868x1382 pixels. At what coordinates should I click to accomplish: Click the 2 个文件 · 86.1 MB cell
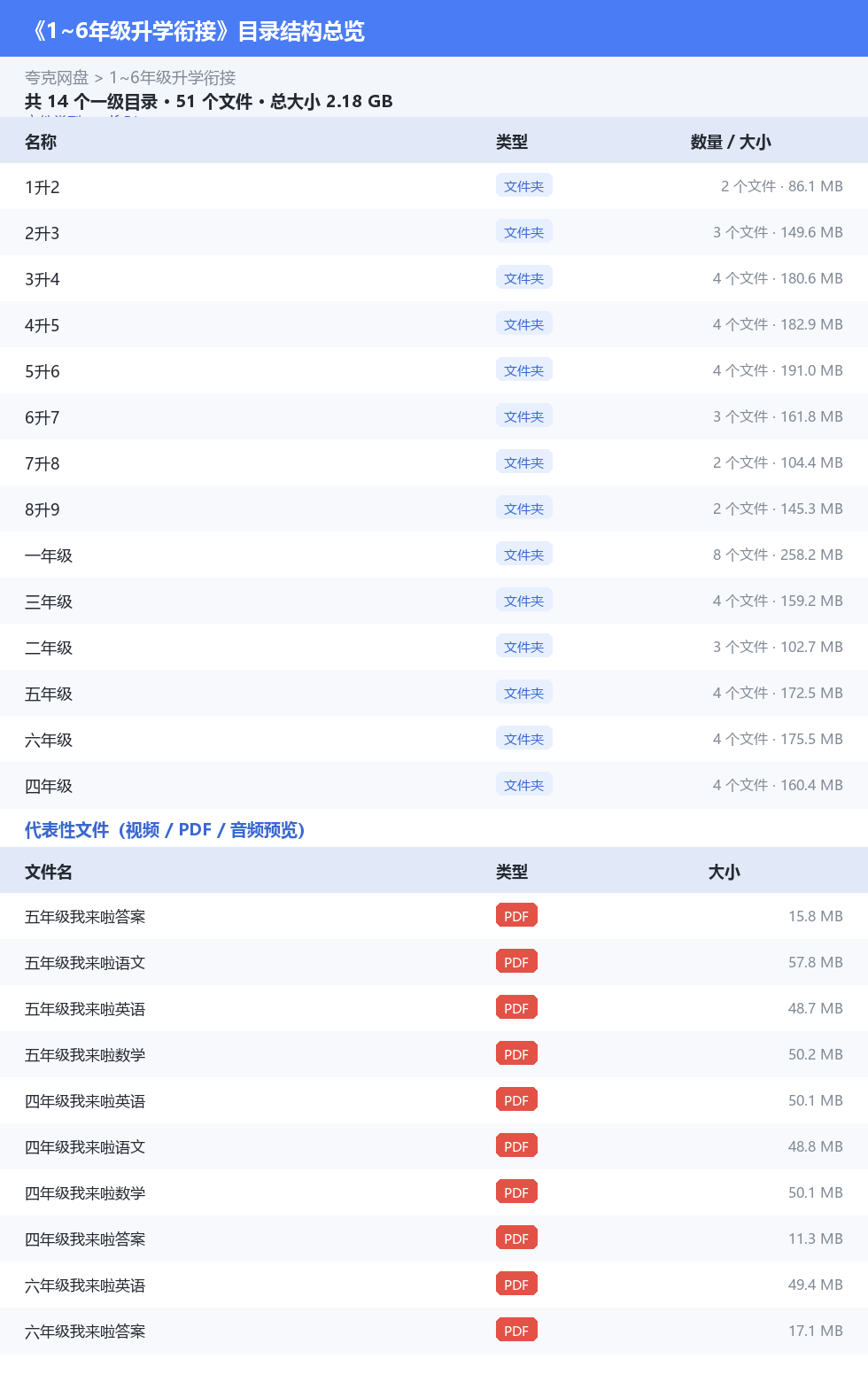pos(782,186)
